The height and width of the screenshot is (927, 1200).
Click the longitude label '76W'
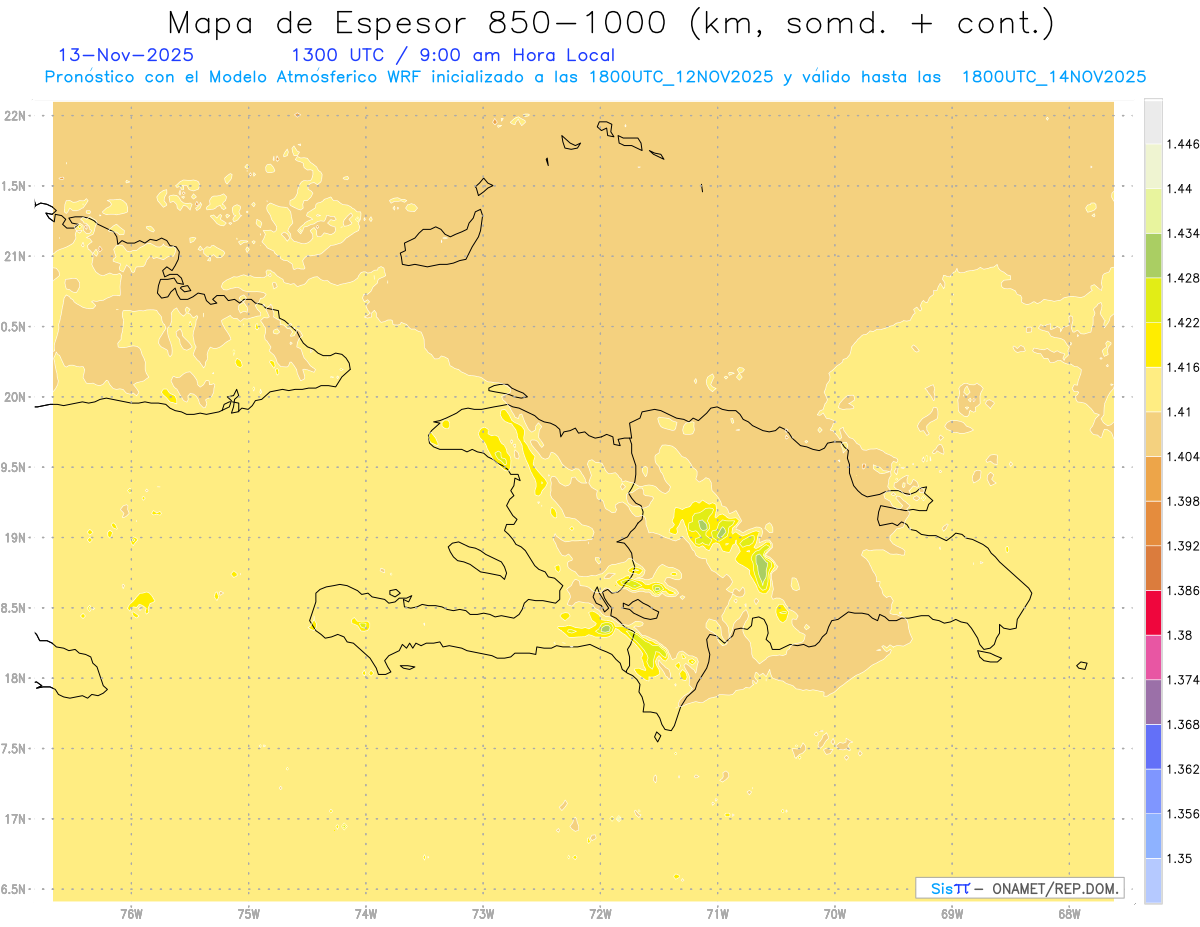click(131, 913)
